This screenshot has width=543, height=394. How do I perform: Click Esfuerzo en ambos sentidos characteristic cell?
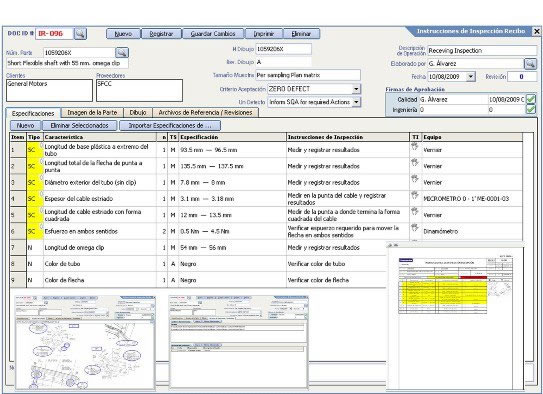pos(100,231)
